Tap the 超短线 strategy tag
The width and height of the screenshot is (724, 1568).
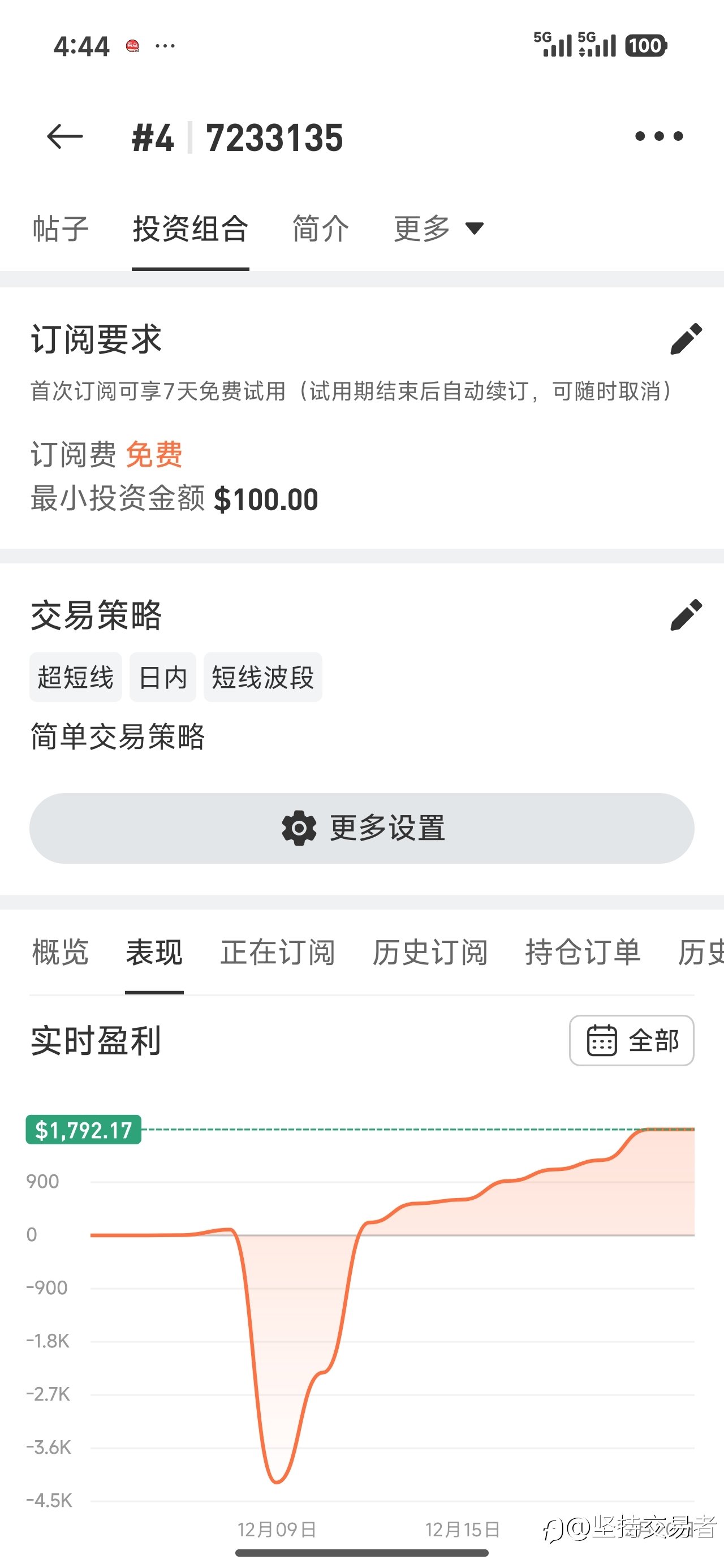[x=75, y=678]
